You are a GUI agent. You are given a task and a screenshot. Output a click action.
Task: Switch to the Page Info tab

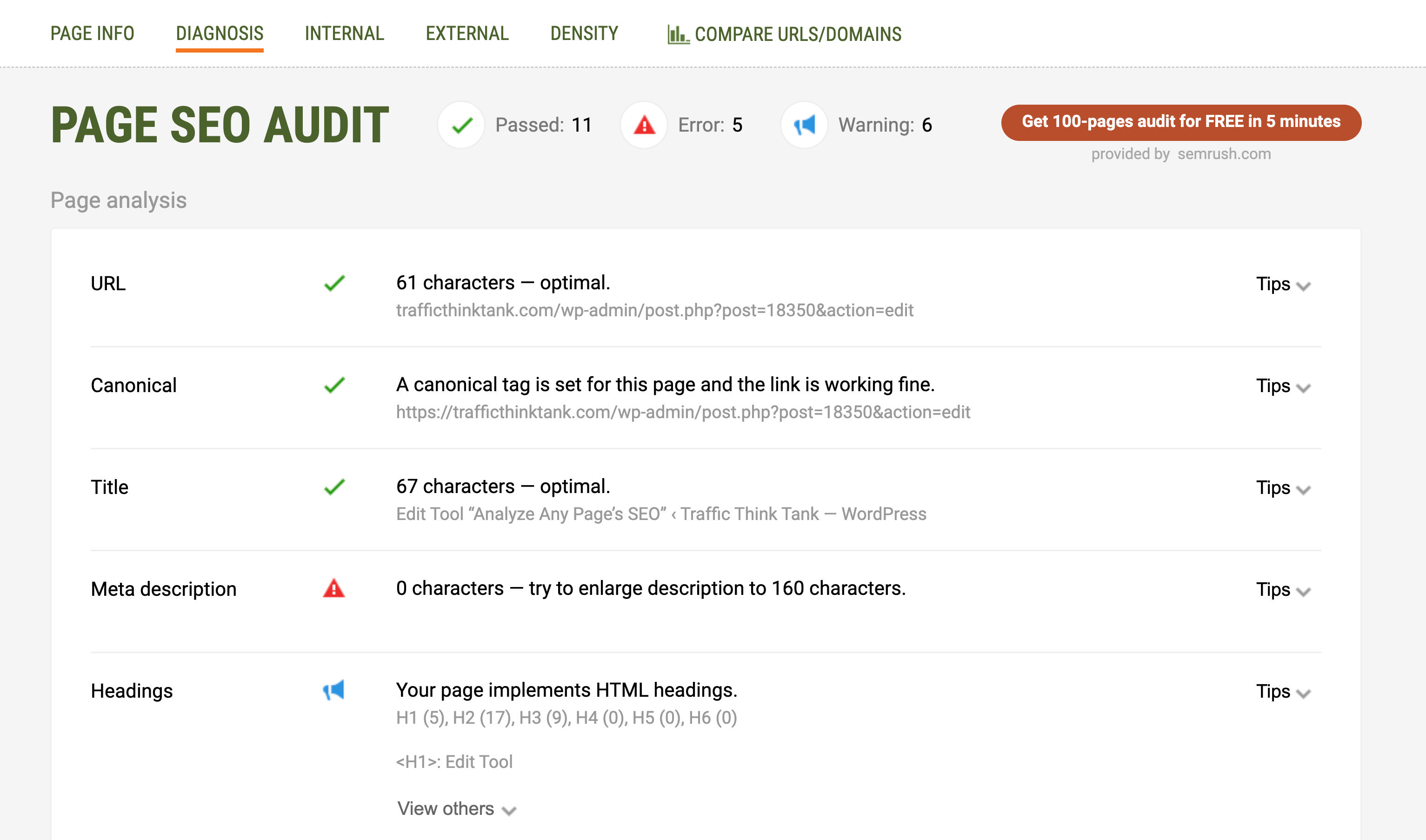click(x=92, y=33)
